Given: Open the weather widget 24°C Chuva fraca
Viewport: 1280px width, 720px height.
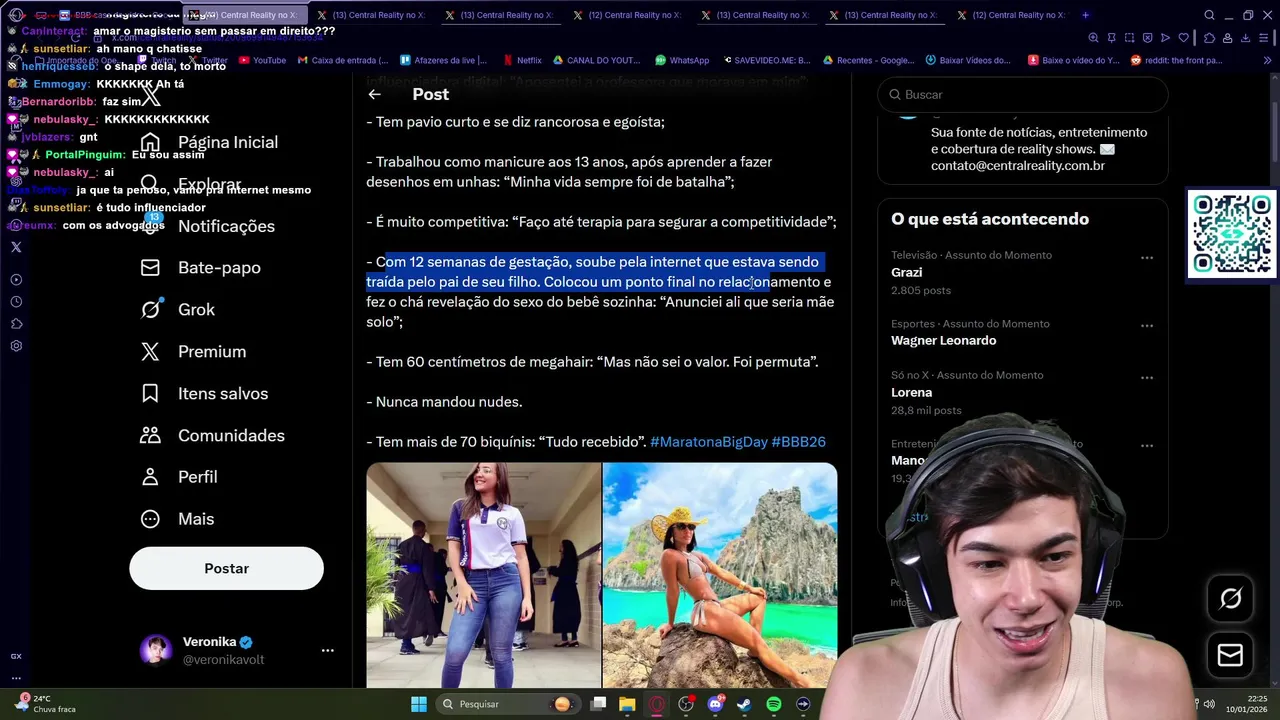Looking at the screenshot, I should [46, 704].
